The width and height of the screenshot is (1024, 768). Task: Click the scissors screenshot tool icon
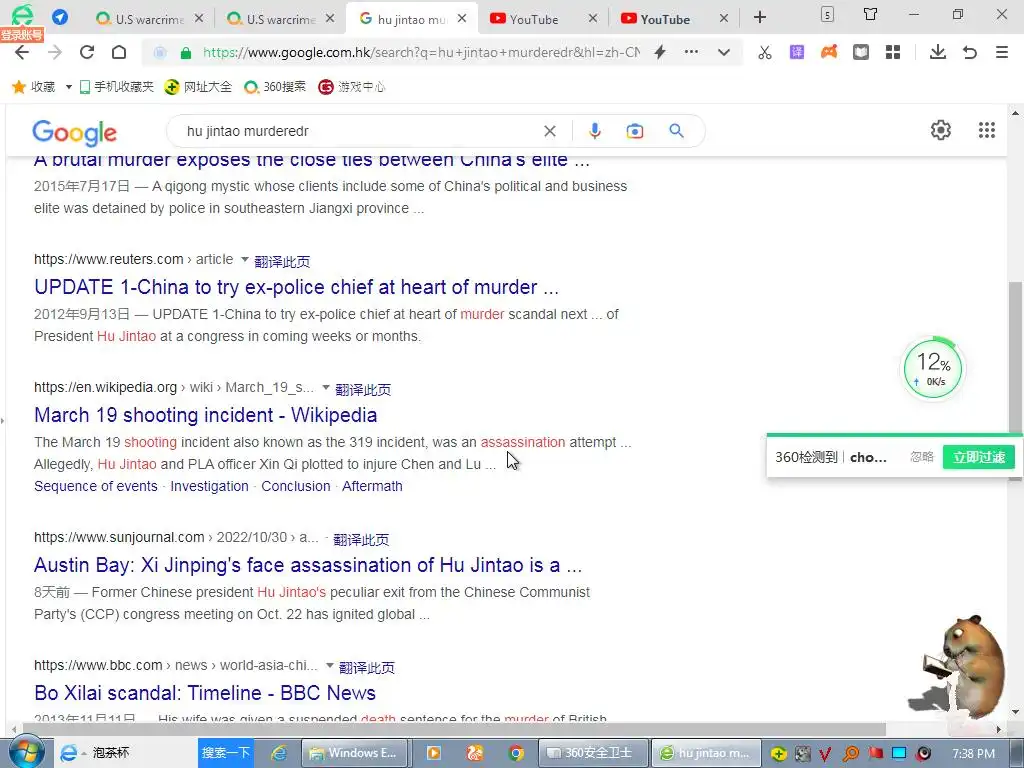point(765,52)
